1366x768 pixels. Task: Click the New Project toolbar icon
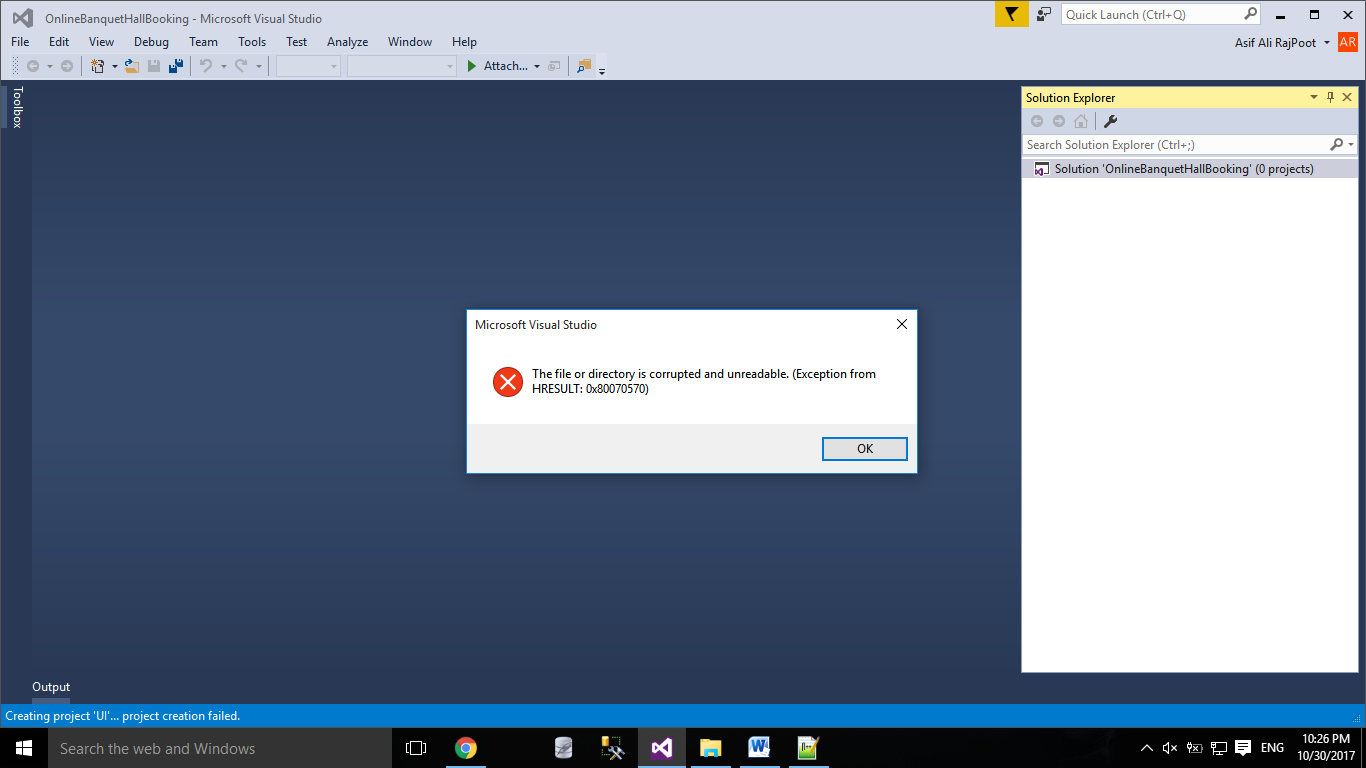tap(97, 66)
